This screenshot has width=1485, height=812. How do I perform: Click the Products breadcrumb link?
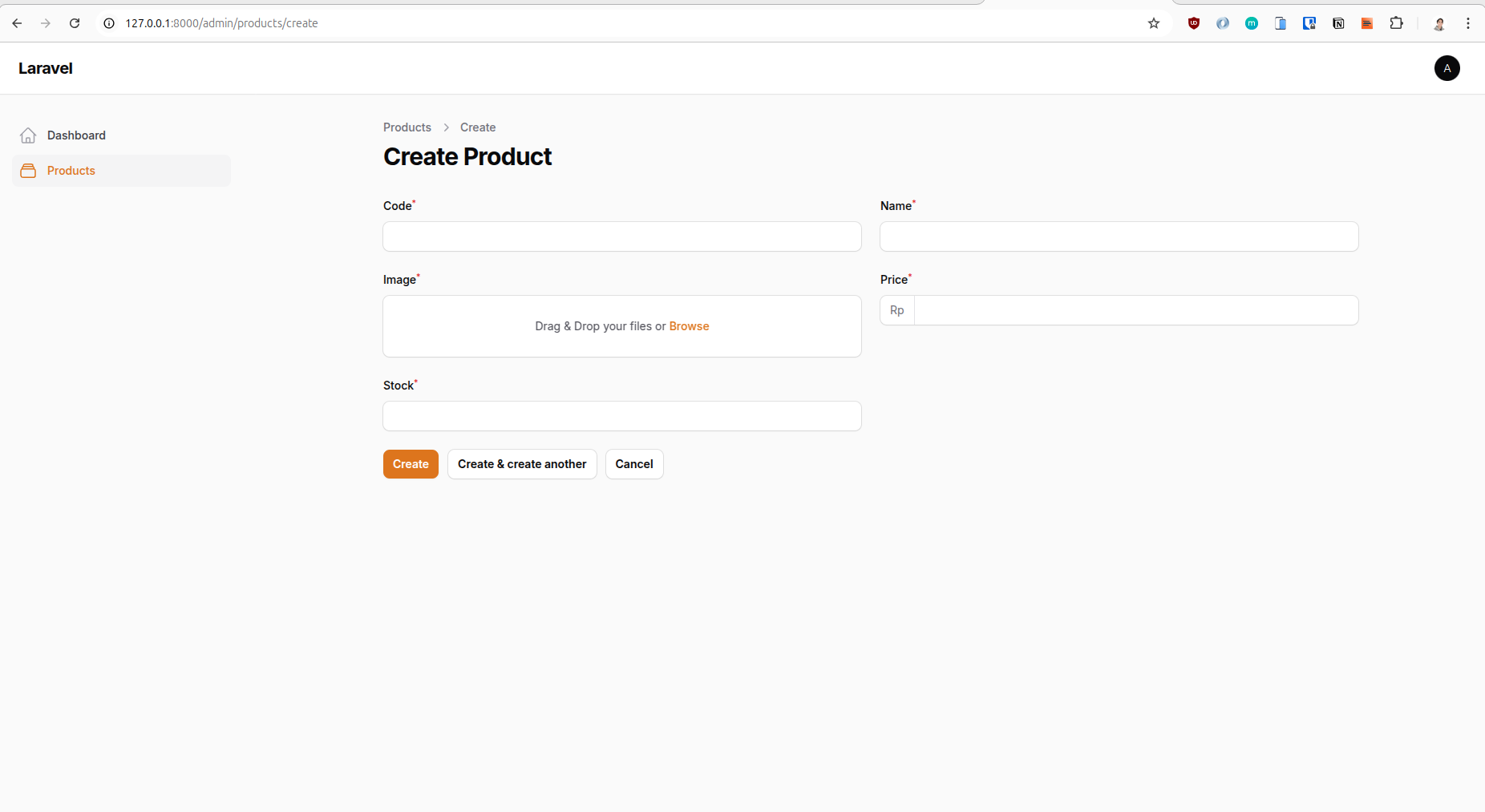click(407, 127)
